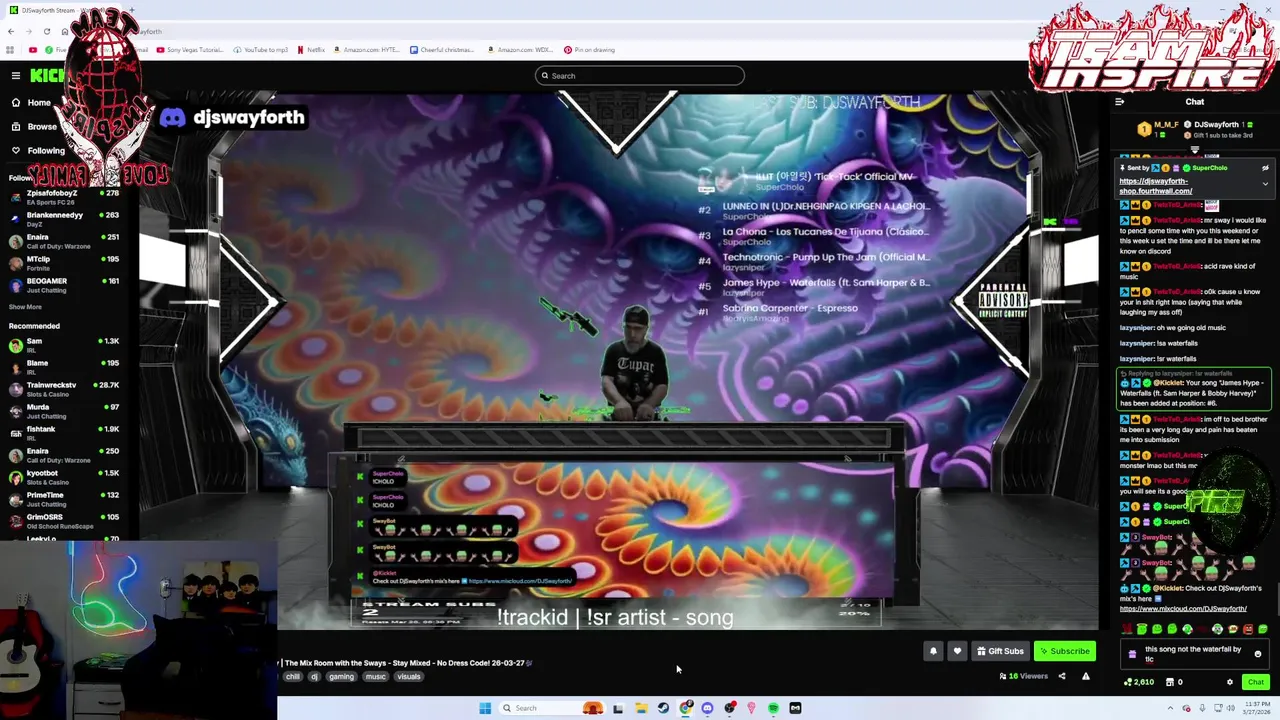
Task: Open Cheerful christmas bookmark
Action: 440,50
